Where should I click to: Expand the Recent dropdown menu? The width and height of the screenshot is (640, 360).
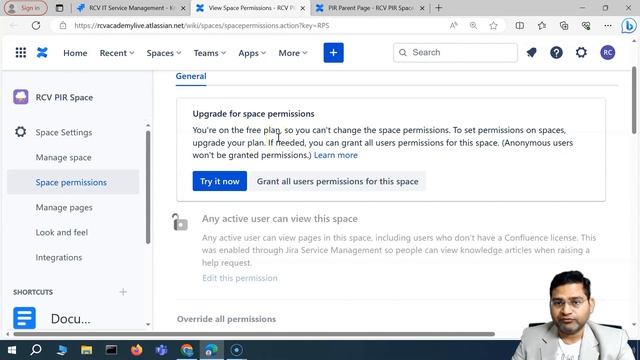(117, 53)
